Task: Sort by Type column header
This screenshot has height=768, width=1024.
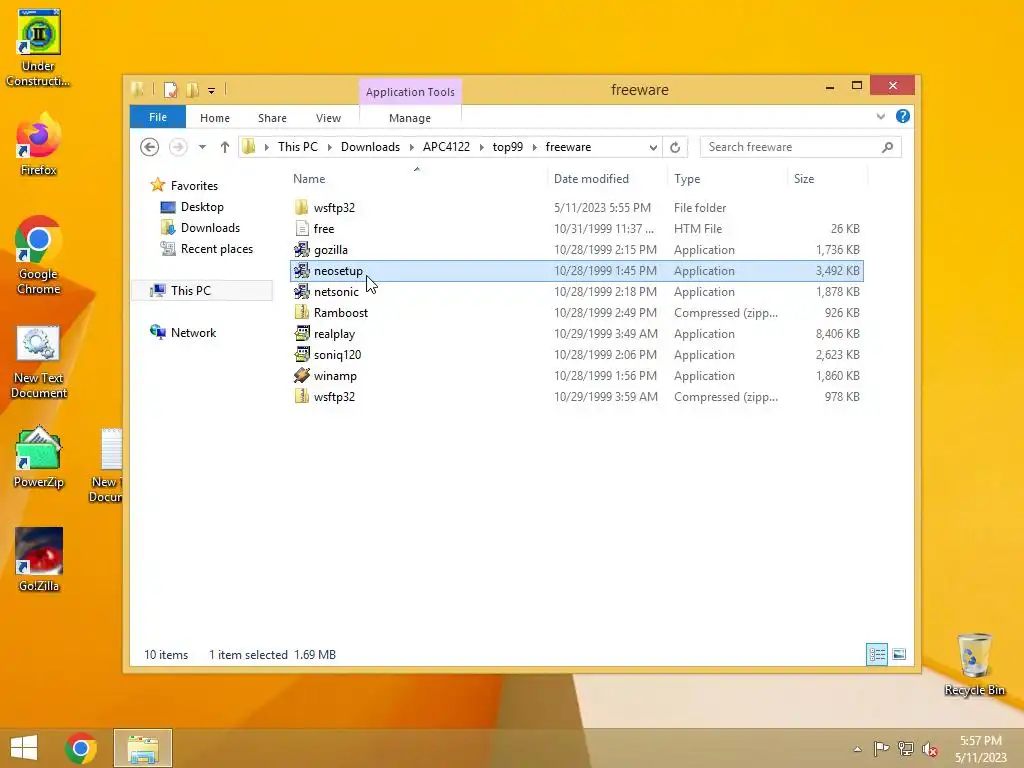Action: pos(728,178)
